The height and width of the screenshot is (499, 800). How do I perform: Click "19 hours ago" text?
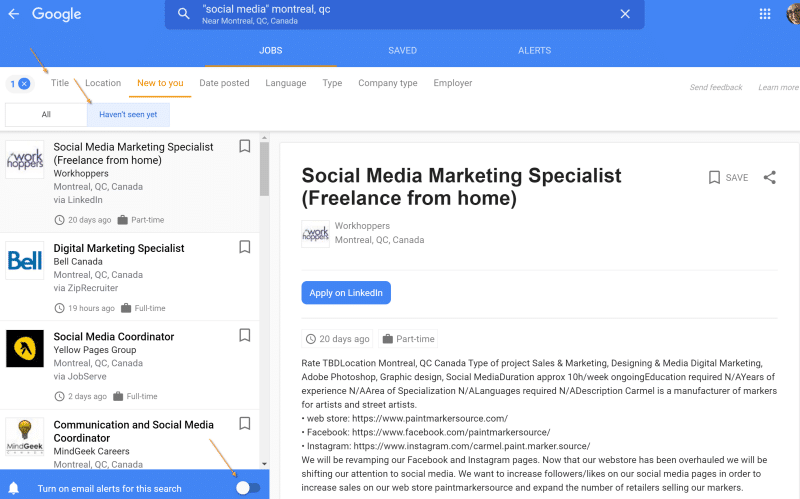coord(91,308)
